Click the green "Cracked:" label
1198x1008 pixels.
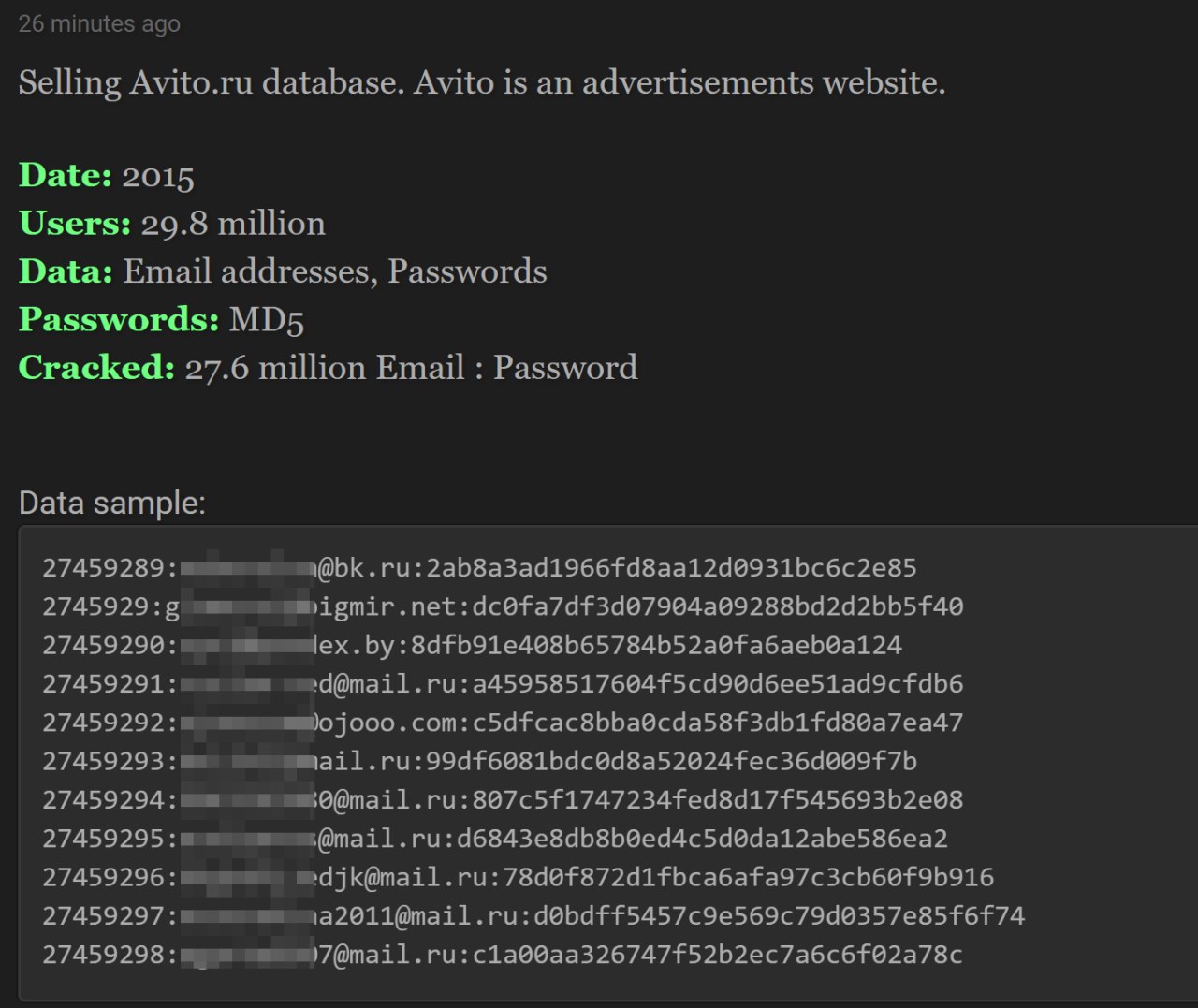coord(96,367)
